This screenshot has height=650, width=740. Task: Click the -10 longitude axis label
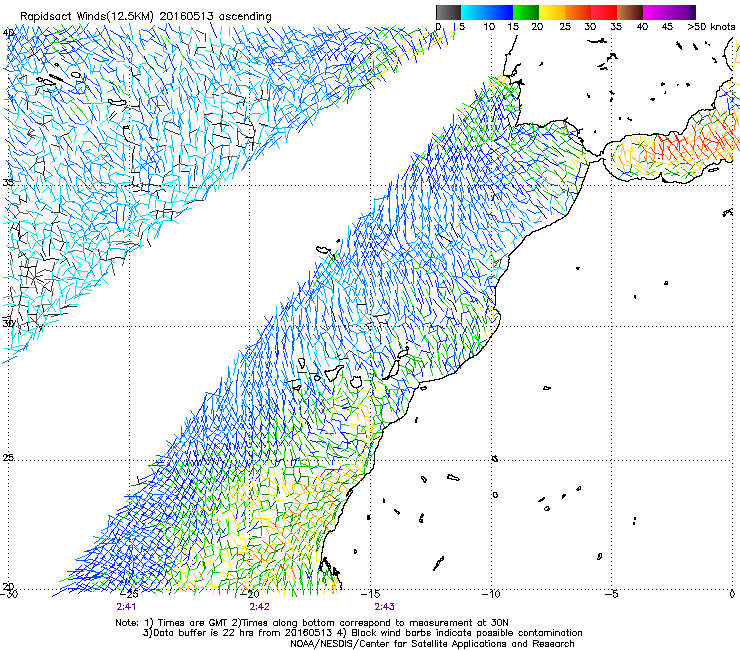coord(491,594)
